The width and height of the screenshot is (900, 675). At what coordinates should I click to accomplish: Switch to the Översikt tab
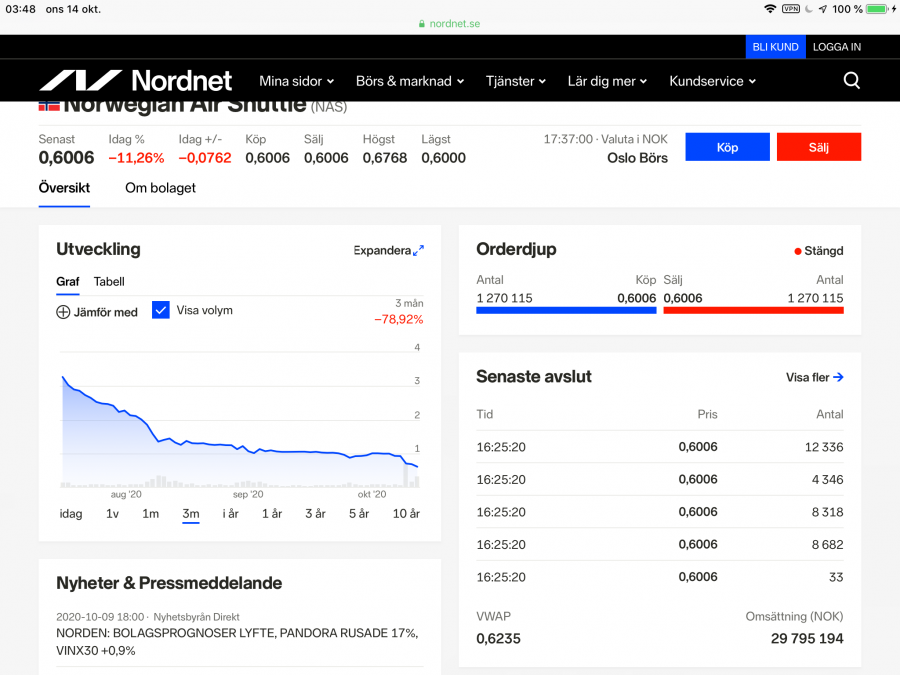64,188
